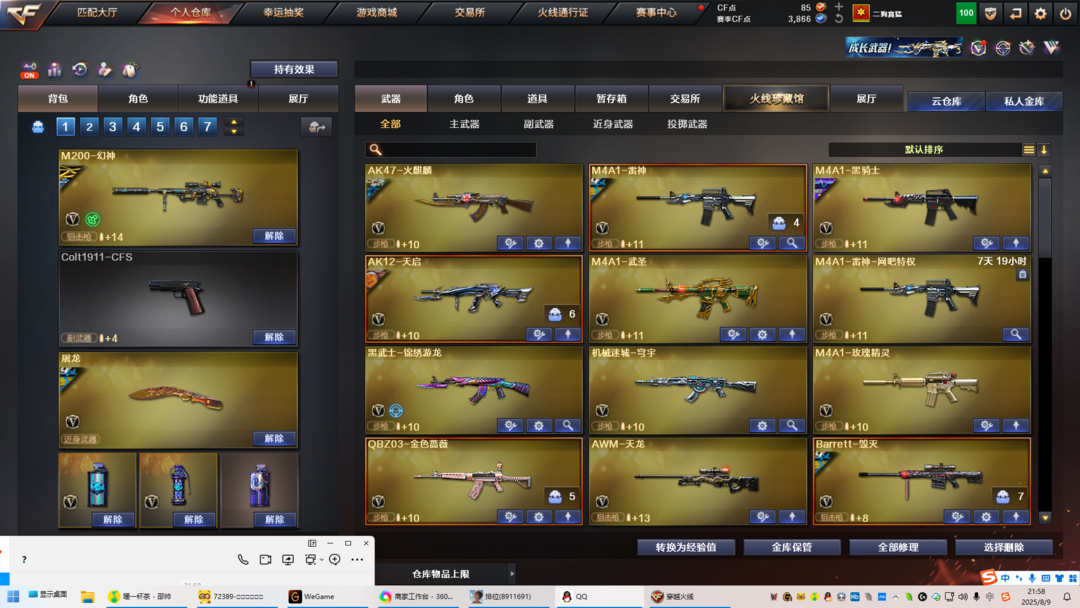Screen dimensions: 1080x608
Task: Click the blue backpack icon beside slot numbers
Action: tap(38, 127)
